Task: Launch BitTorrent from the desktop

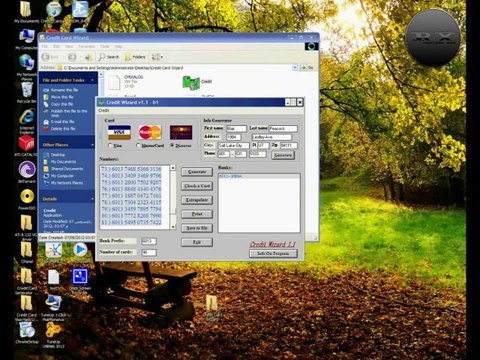Action: coord(27,172)
